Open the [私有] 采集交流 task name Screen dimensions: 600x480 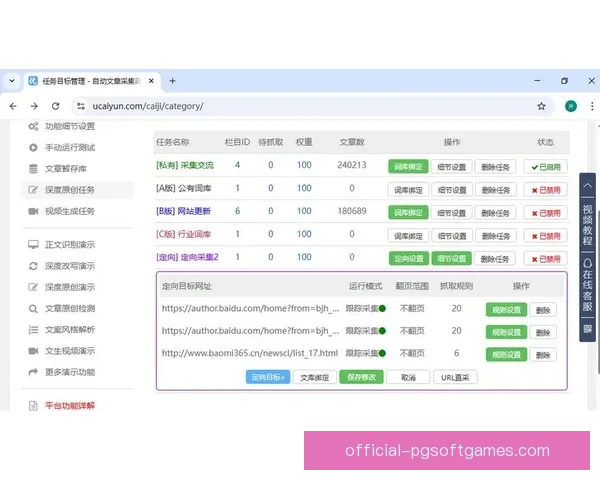pyautogui.click(x=185, y=165)
